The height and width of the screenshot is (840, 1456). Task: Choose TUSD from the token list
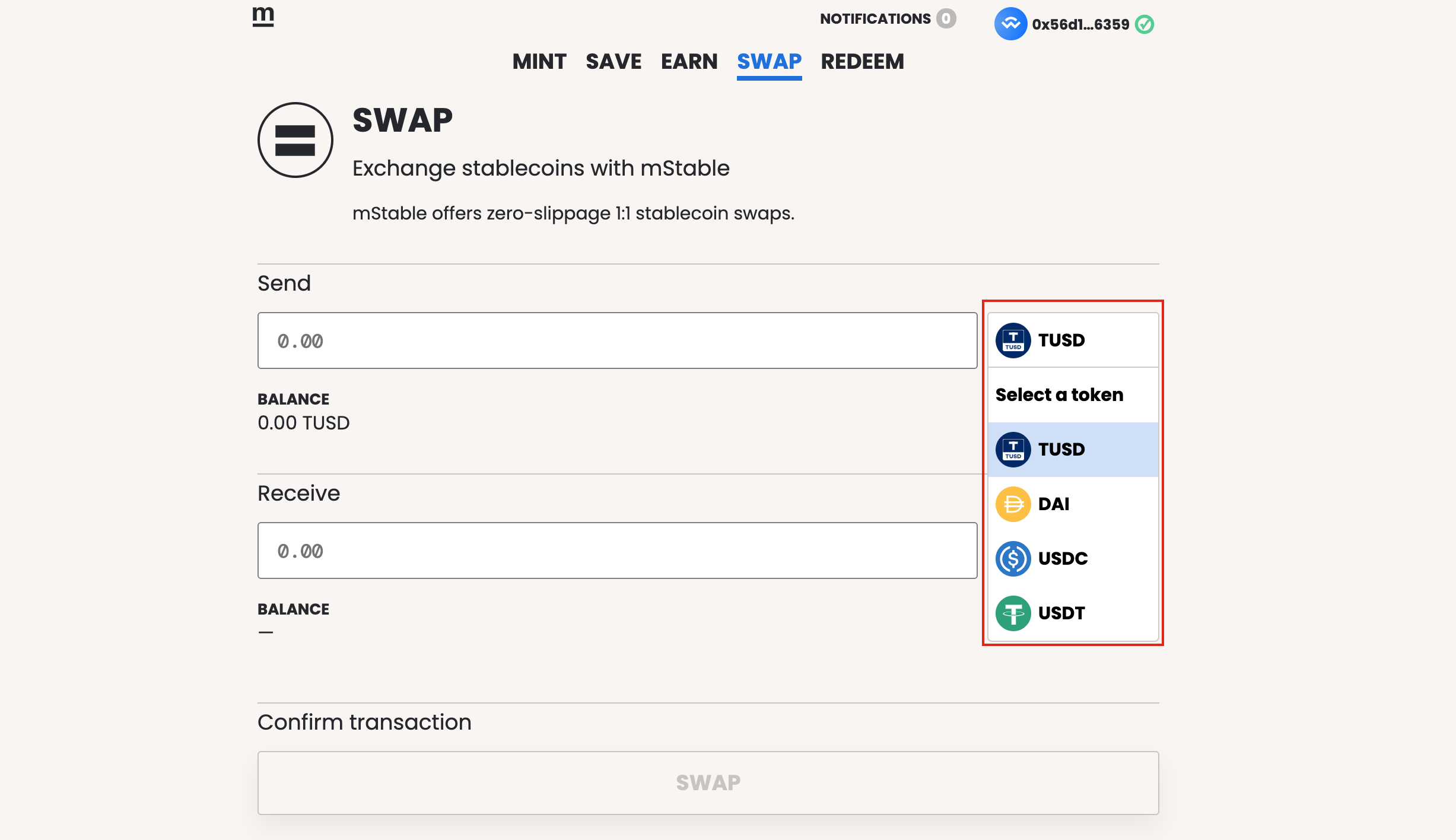pos(1073,450)
